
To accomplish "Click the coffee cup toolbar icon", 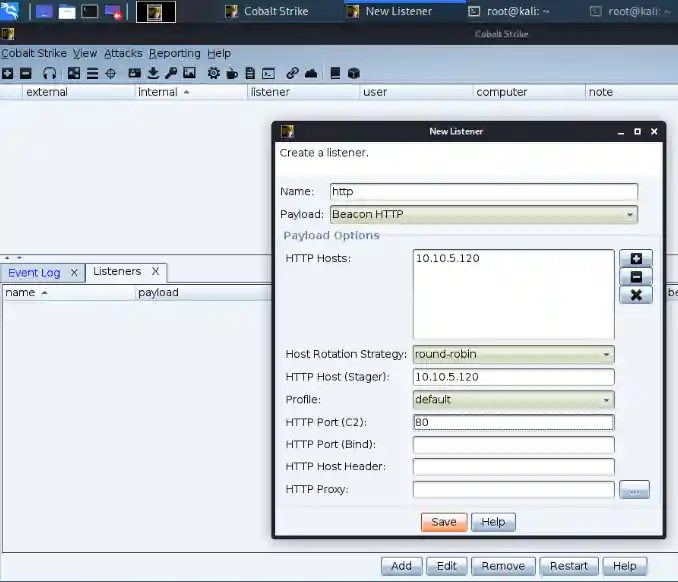I will tap(232, 73).
